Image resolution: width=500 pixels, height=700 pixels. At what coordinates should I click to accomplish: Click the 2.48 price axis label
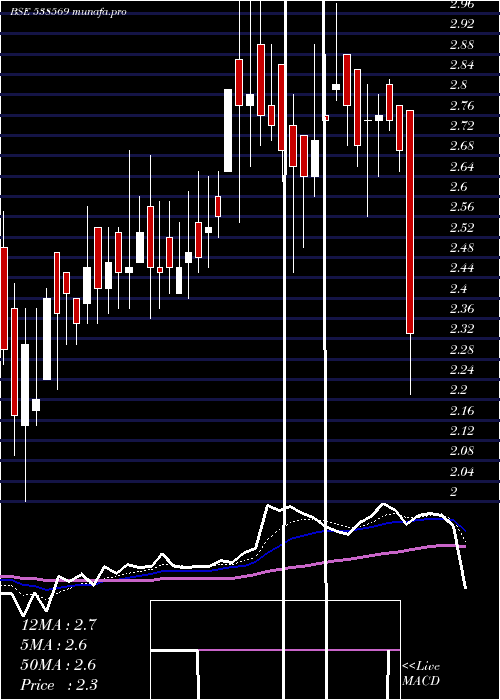462,248
